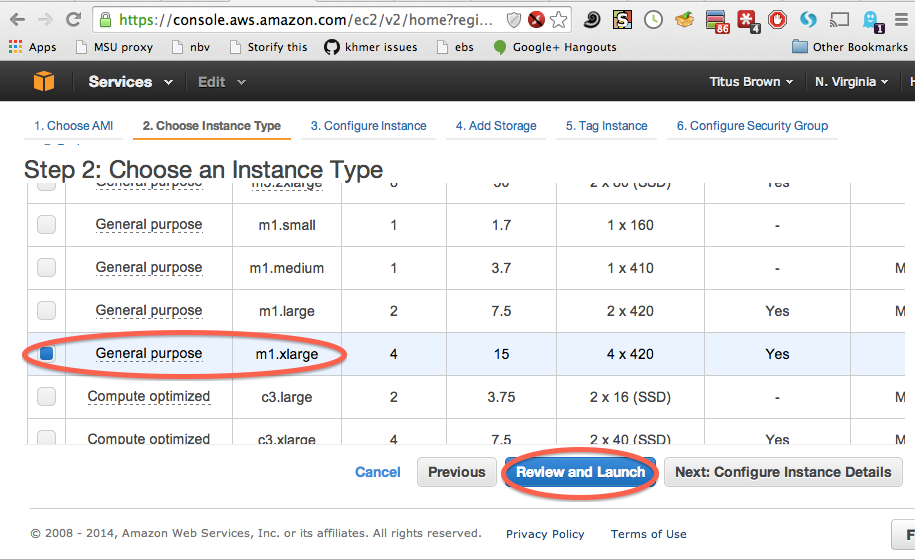The height and width of the screenshot is (560, 915).
Task: Open the Storify this bookmark
Action: pyautogui.click(x=268, y=47)
